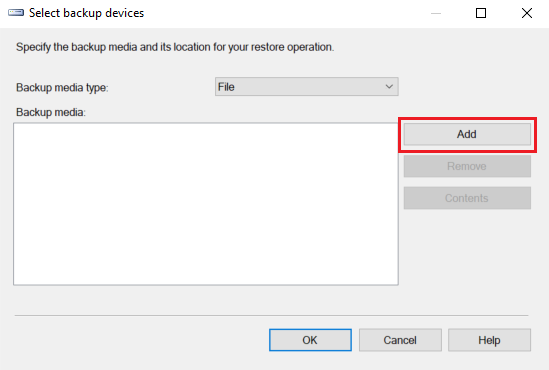
Task: Click the empty title bar area
Action: pos(280,13)
